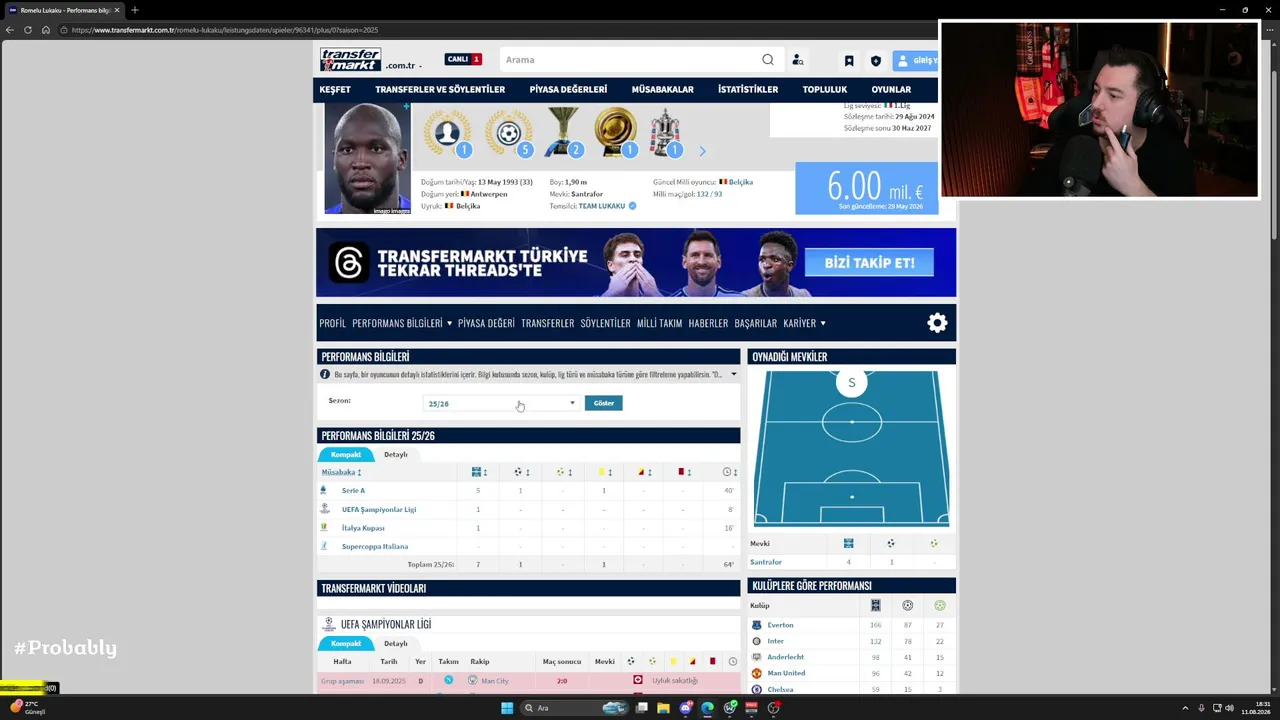
Task: Open the Piyasa Değeri player tab
Action: [x=486, y=324]
